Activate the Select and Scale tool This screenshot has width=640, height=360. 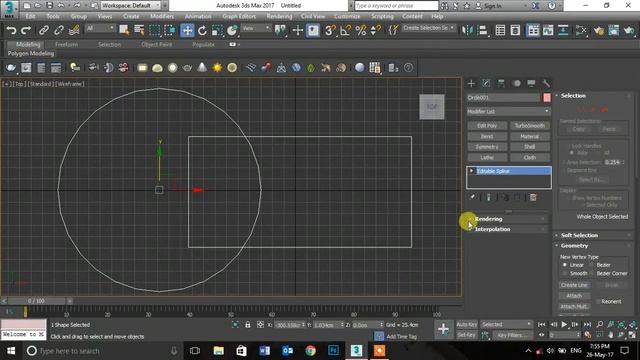[x=217, y=30]
